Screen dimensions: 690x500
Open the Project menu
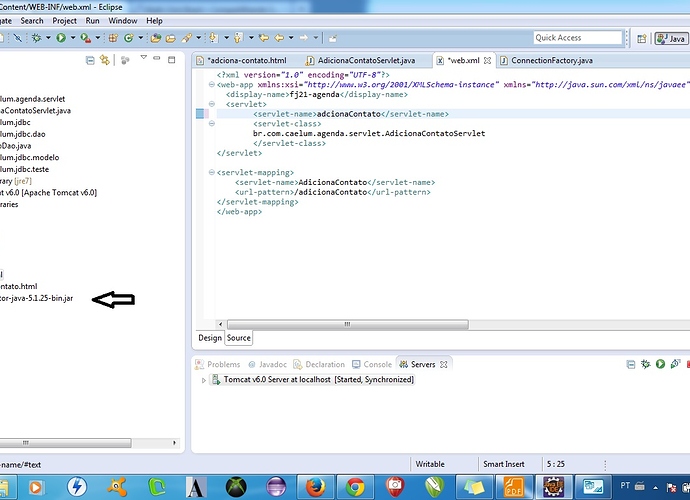tap(64, 20)
